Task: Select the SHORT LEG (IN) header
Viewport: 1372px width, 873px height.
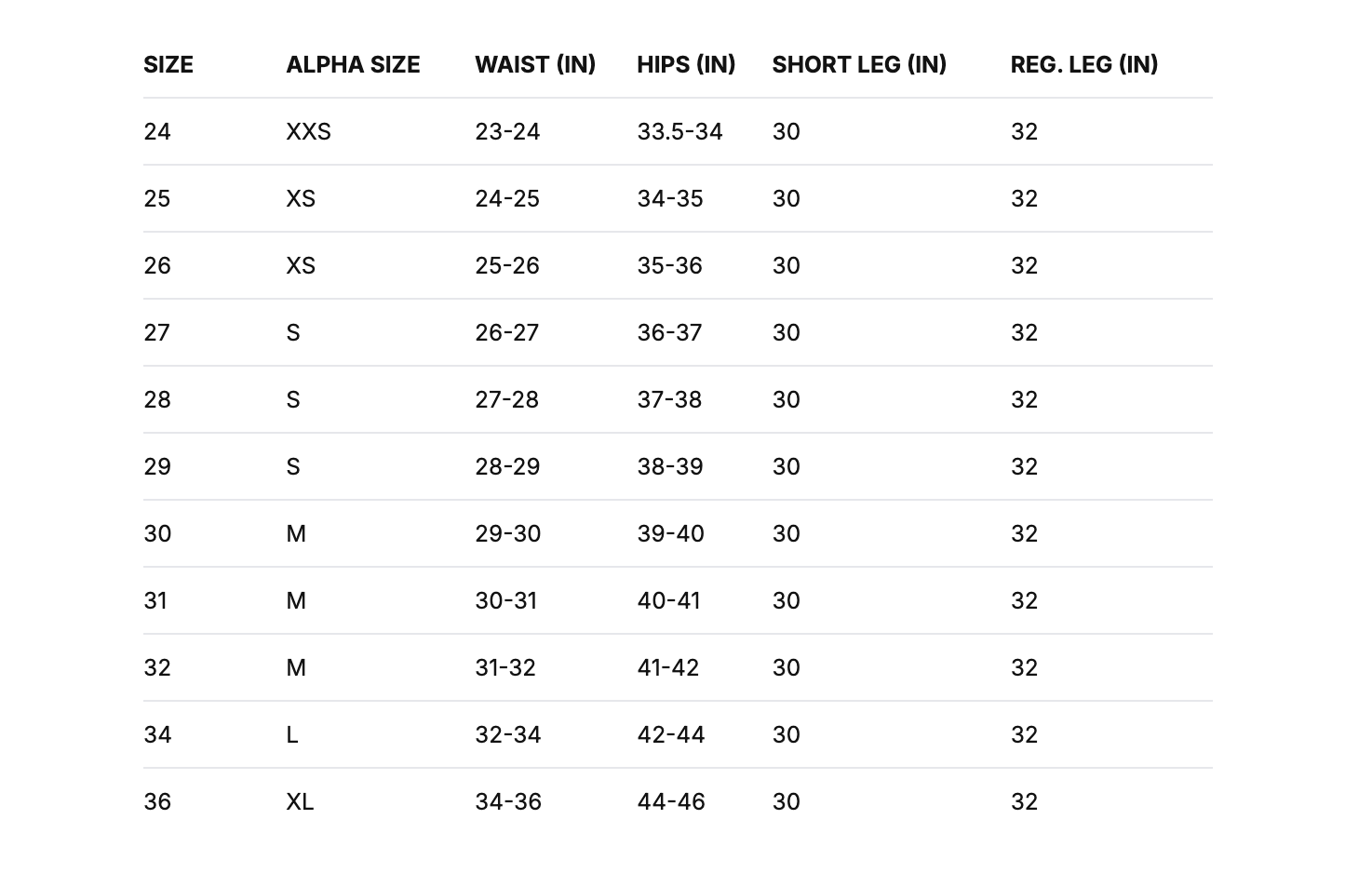Action: click(x=859, y=64)
